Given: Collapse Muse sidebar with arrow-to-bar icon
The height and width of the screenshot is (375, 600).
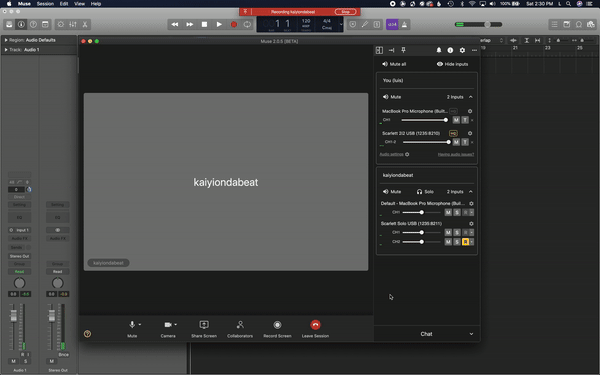Looking at the screenshot, I should (x=391, y=50).
